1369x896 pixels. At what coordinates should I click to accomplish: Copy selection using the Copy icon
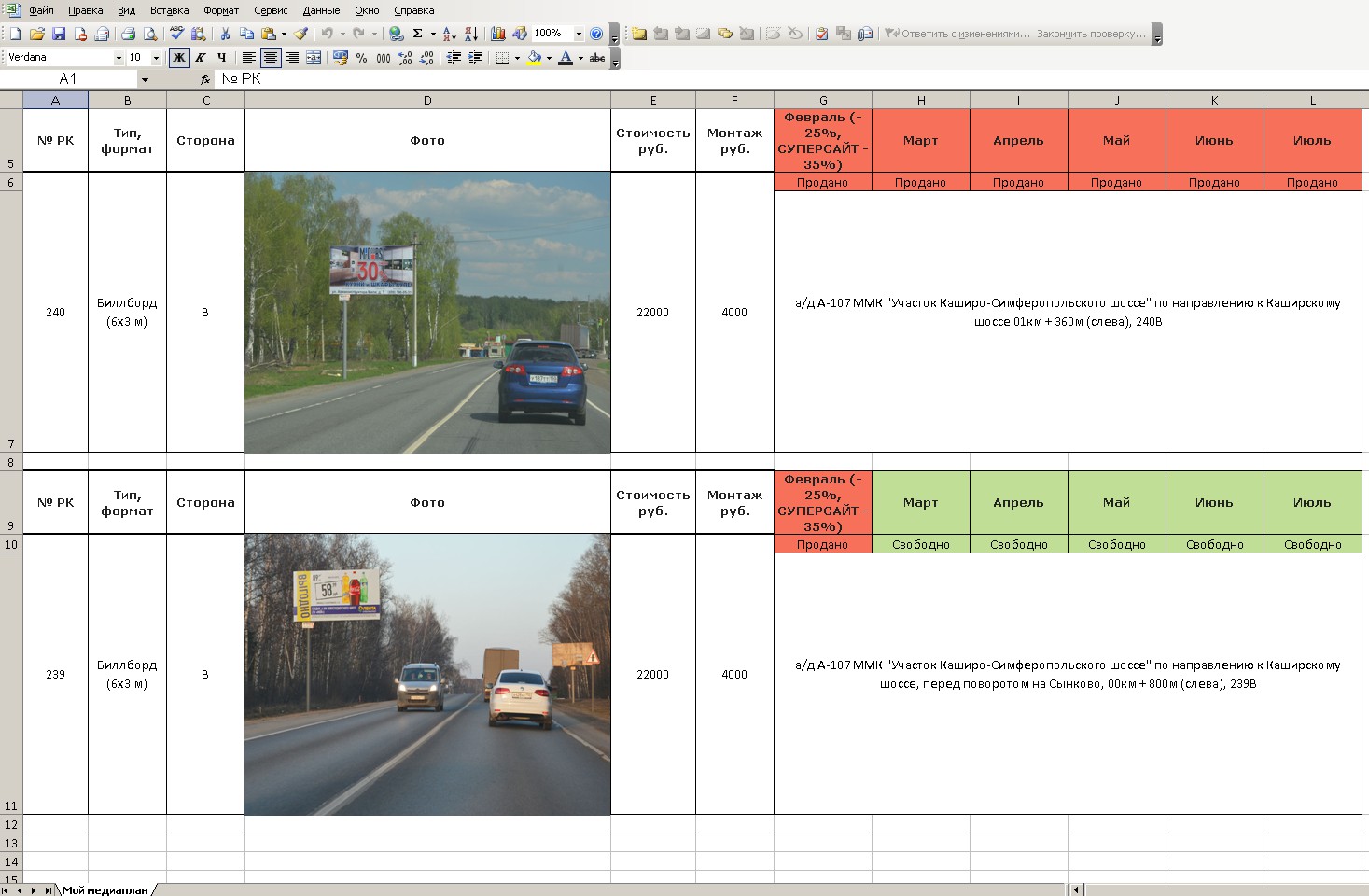[x=246, y=34]
